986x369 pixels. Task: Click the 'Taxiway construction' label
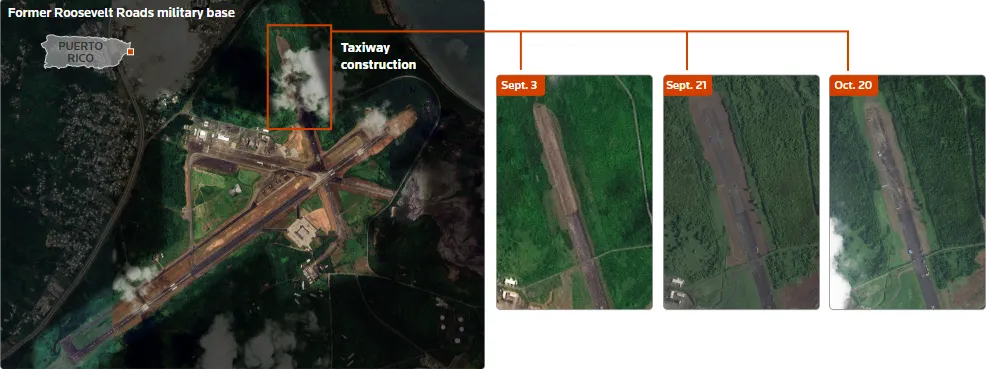pyautogui.click(x=378, y=56)
